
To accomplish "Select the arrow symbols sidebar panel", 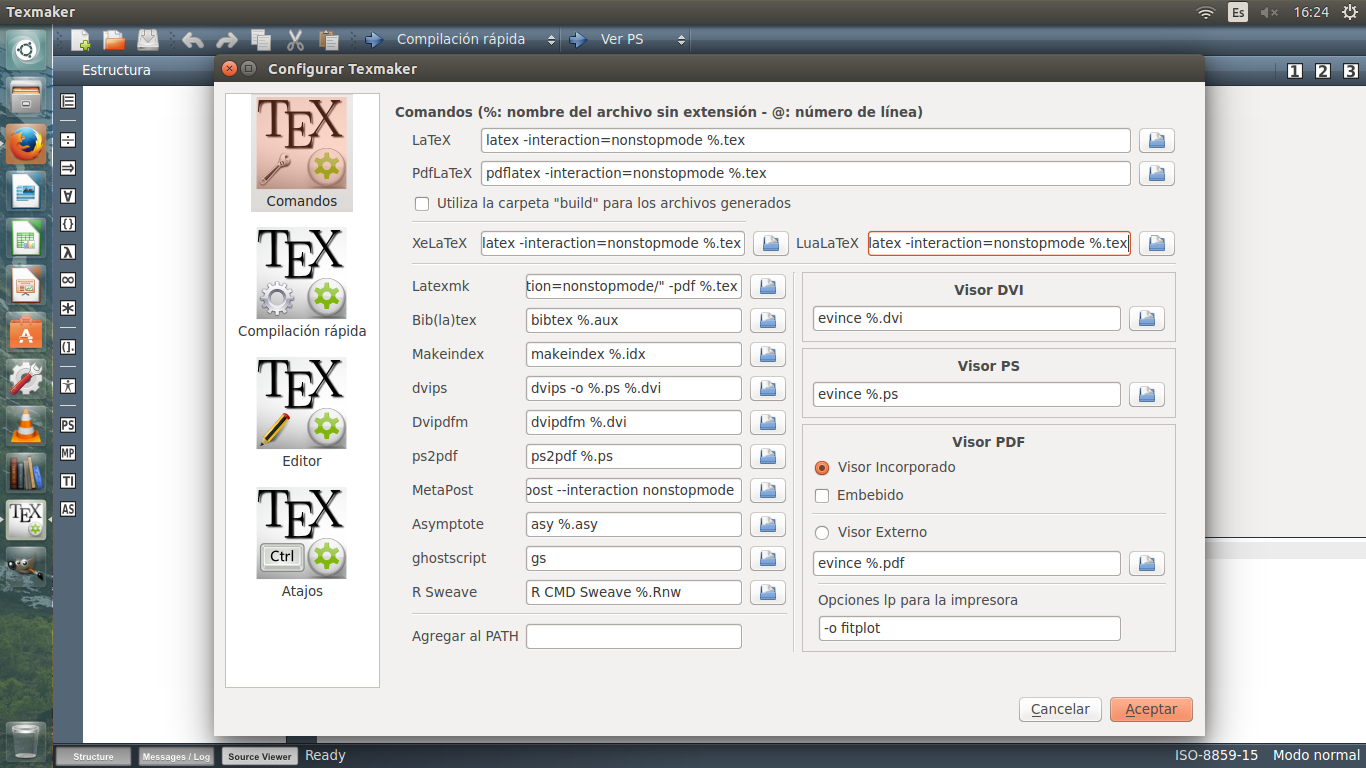I will (x=66, y=167).
